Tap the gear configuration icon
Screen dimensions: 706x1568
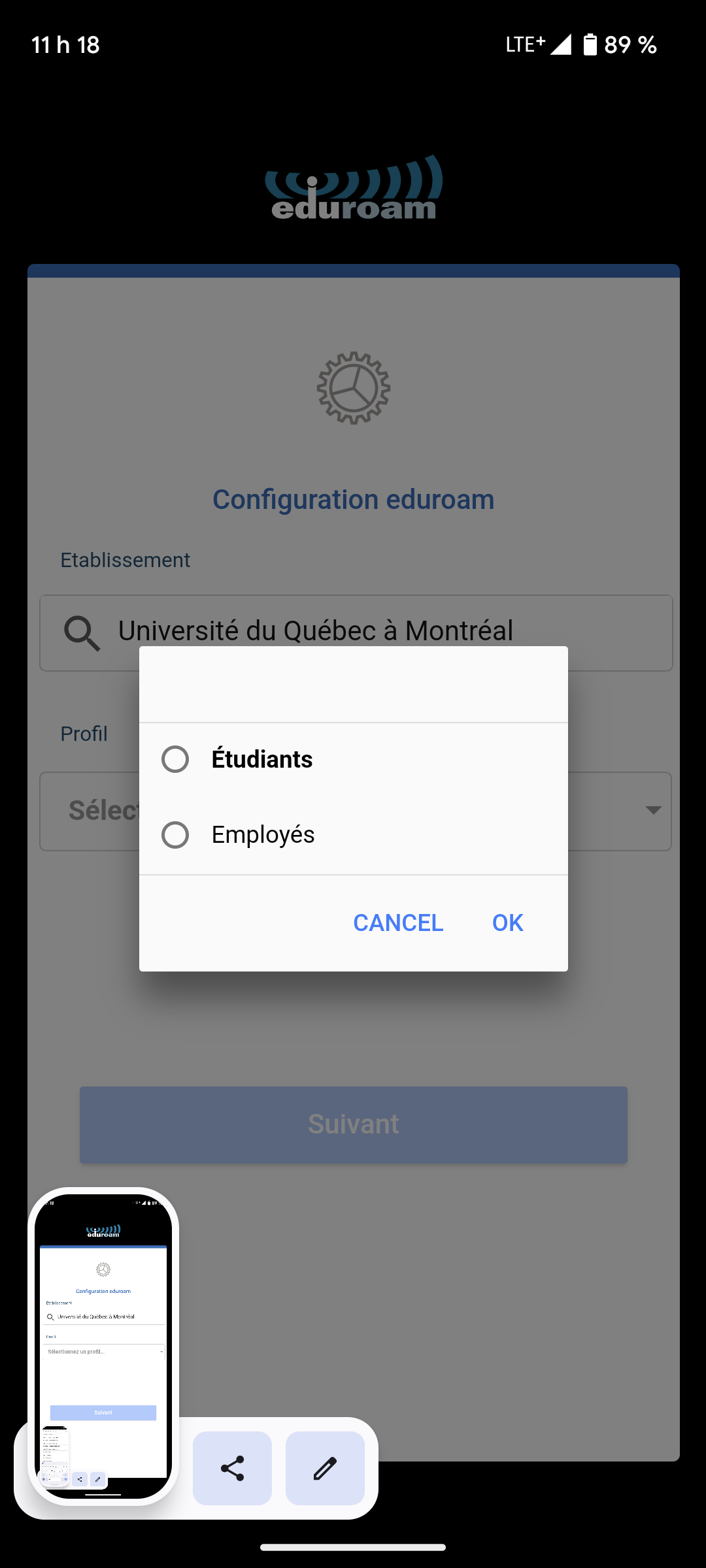coord(354,388)
